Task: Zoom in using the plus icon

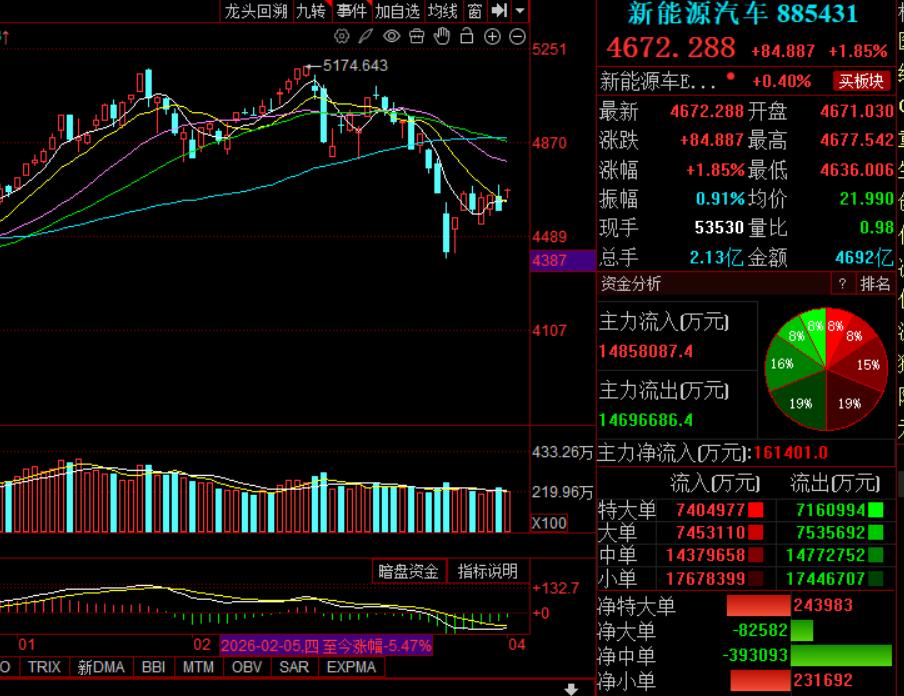Action: coord(492,36)
